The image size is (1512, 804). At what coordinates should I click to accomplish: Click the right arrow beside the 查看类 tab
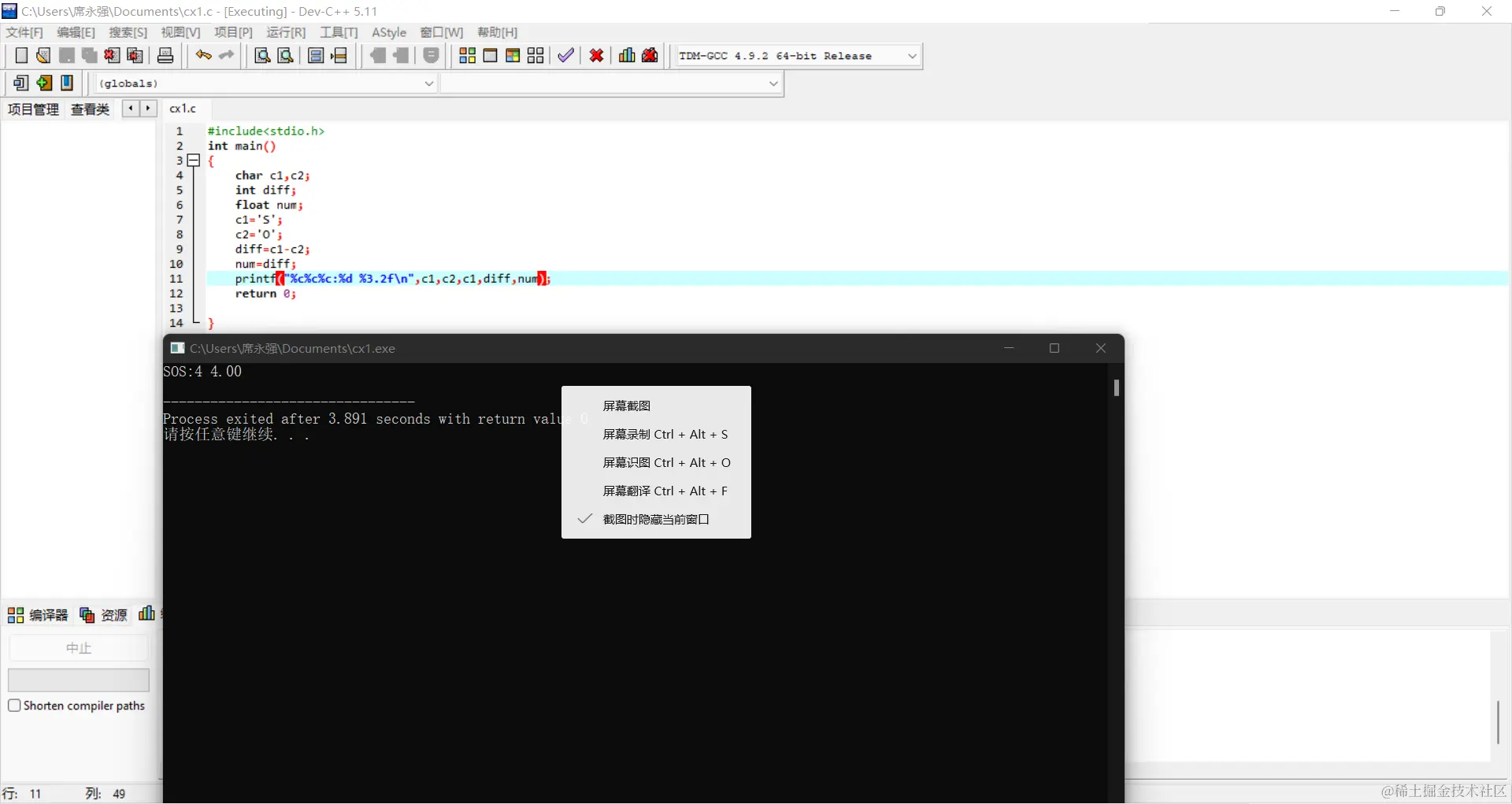(148, 109)
